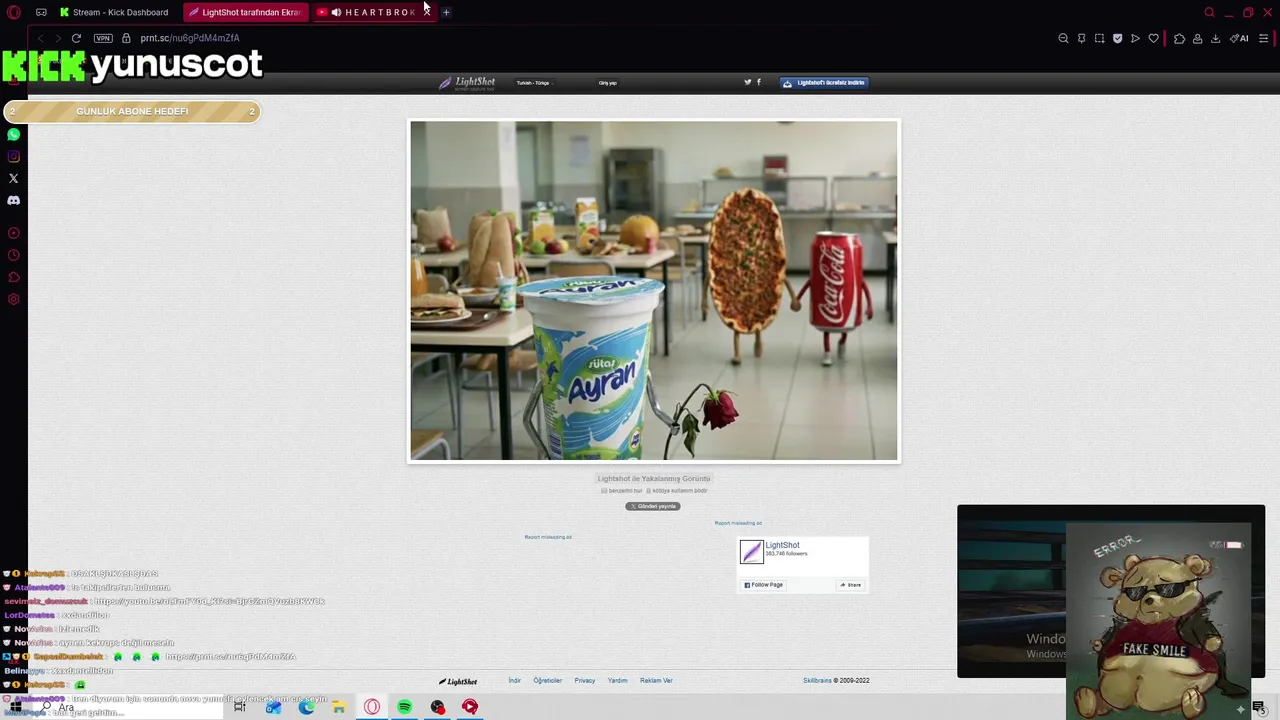Click the Facebook Share button
The height and width of the screenshot is (720, 1280).
850,585
